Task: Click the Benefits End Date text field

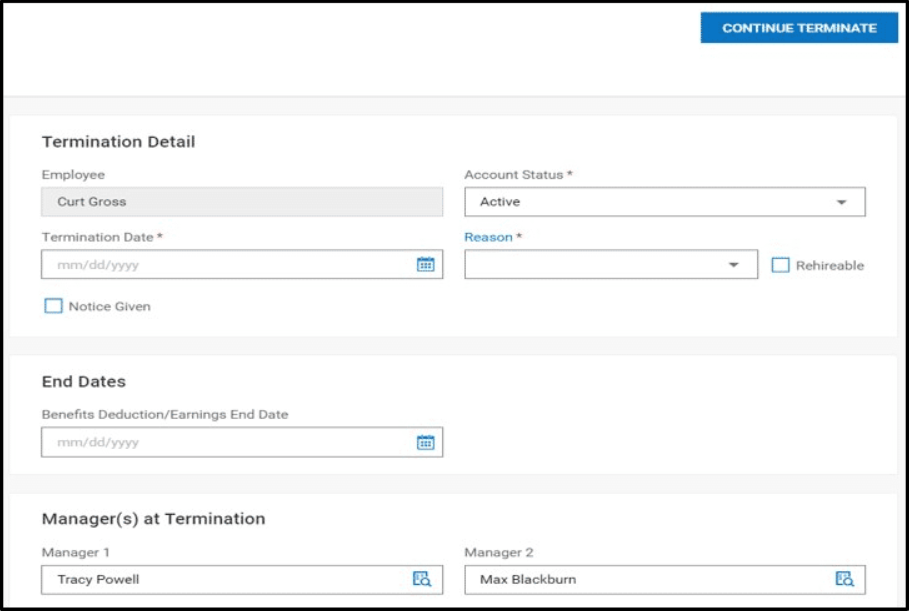Action: (242, 442)
